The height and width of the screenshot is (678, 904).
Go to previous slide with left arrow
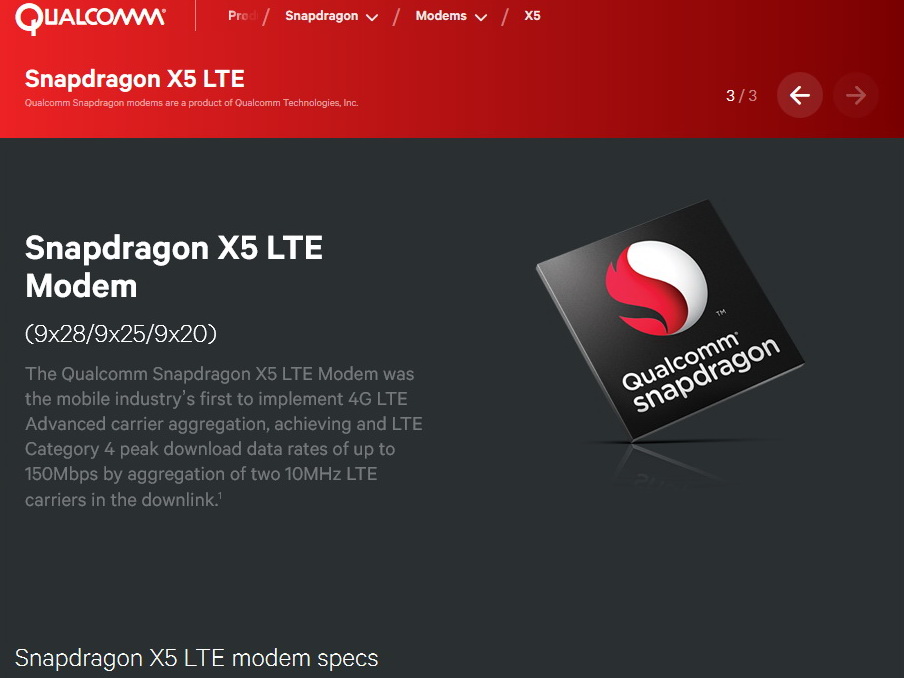(800, 95)
